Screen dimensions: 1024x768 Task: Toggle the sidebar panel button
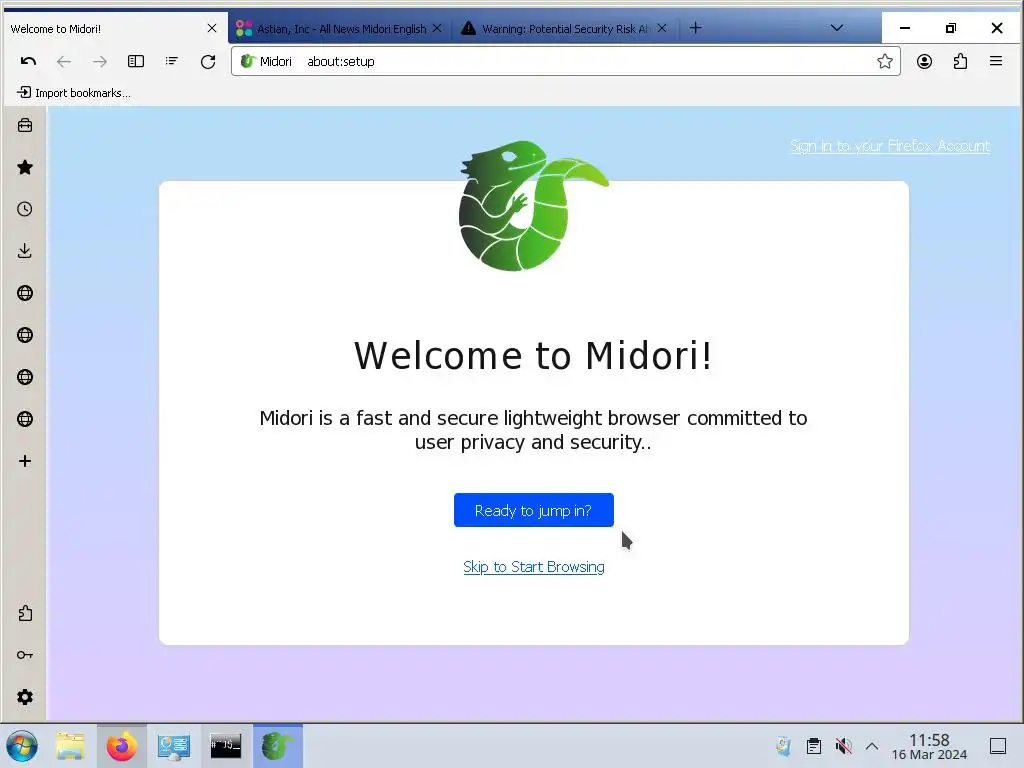tap(136, 61)
